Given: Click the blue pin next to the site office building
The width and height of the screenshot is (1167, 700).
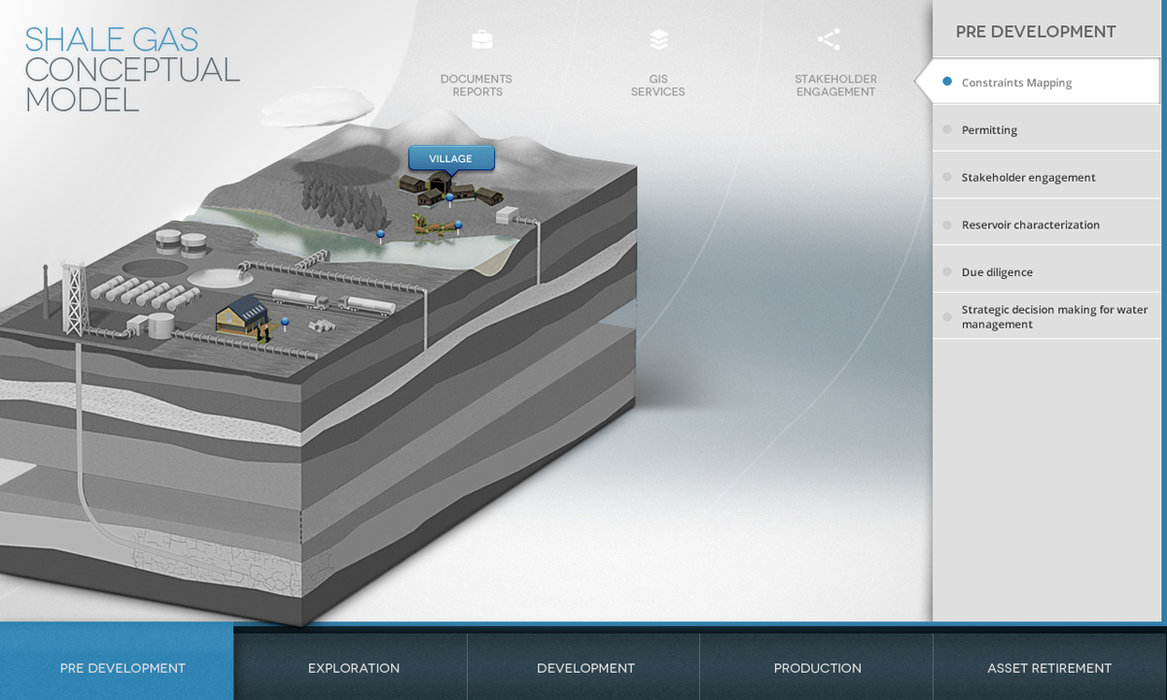Looking at the screenshot, I should tap(285, 322).
